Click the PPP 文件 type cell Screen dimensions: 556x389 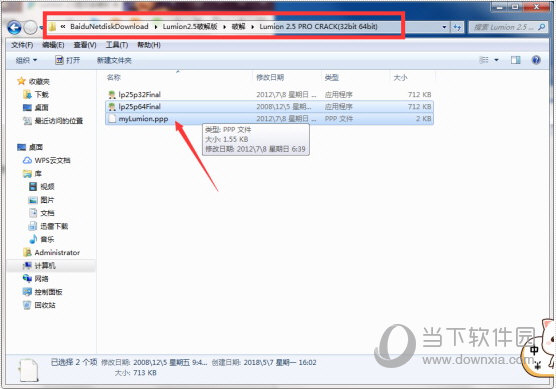339,118
